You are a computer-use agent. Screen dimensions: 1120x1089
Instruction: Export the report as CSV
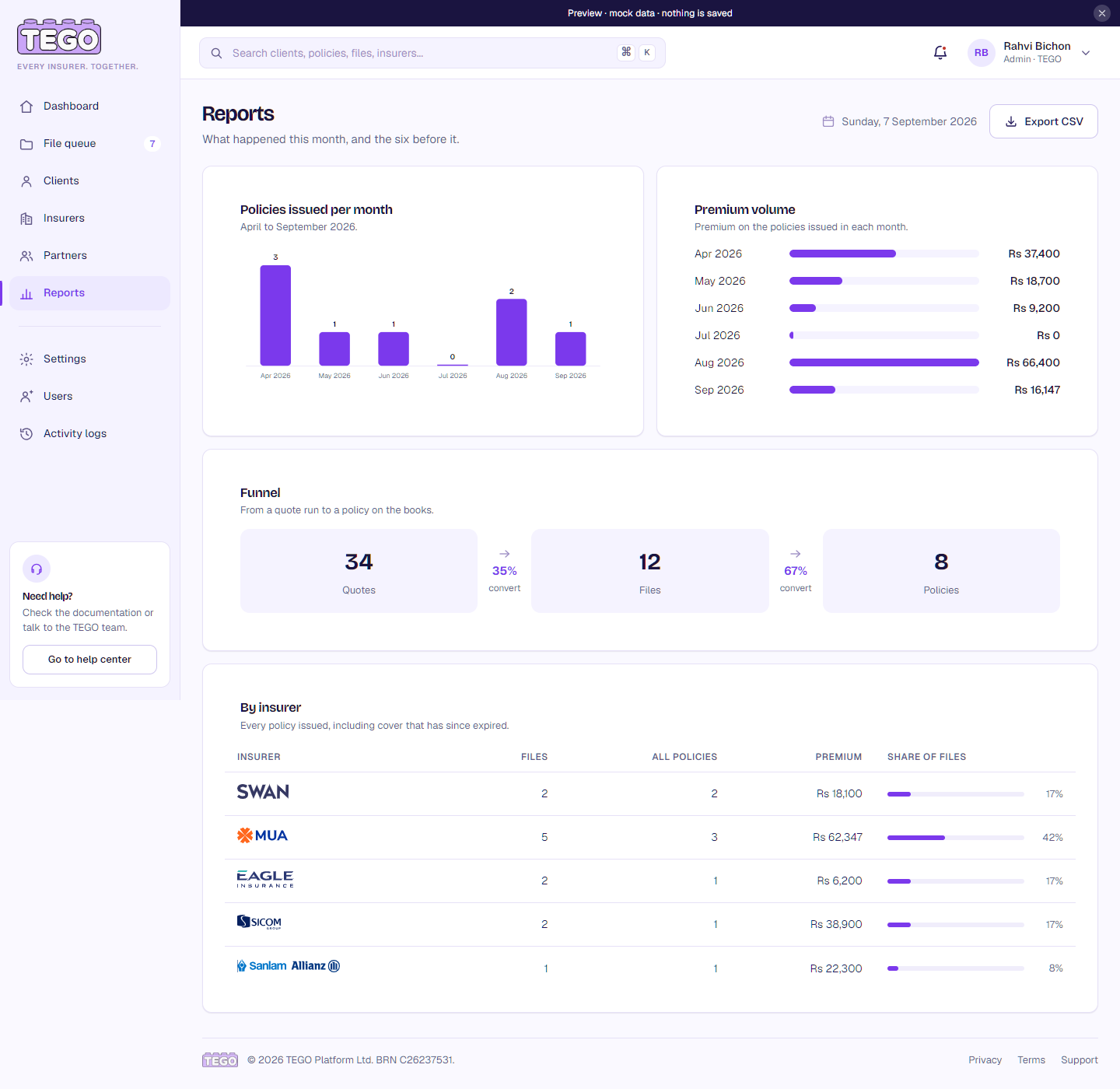point(1043,121)
